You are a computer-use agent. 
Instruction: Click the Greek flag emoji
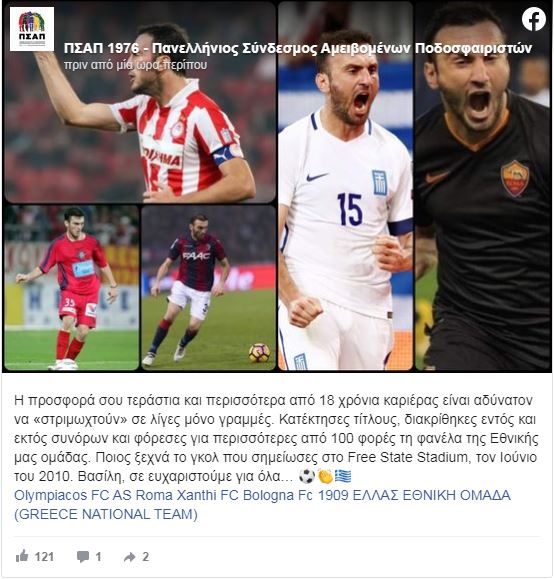pyautogui.click(x=343, y=476)
